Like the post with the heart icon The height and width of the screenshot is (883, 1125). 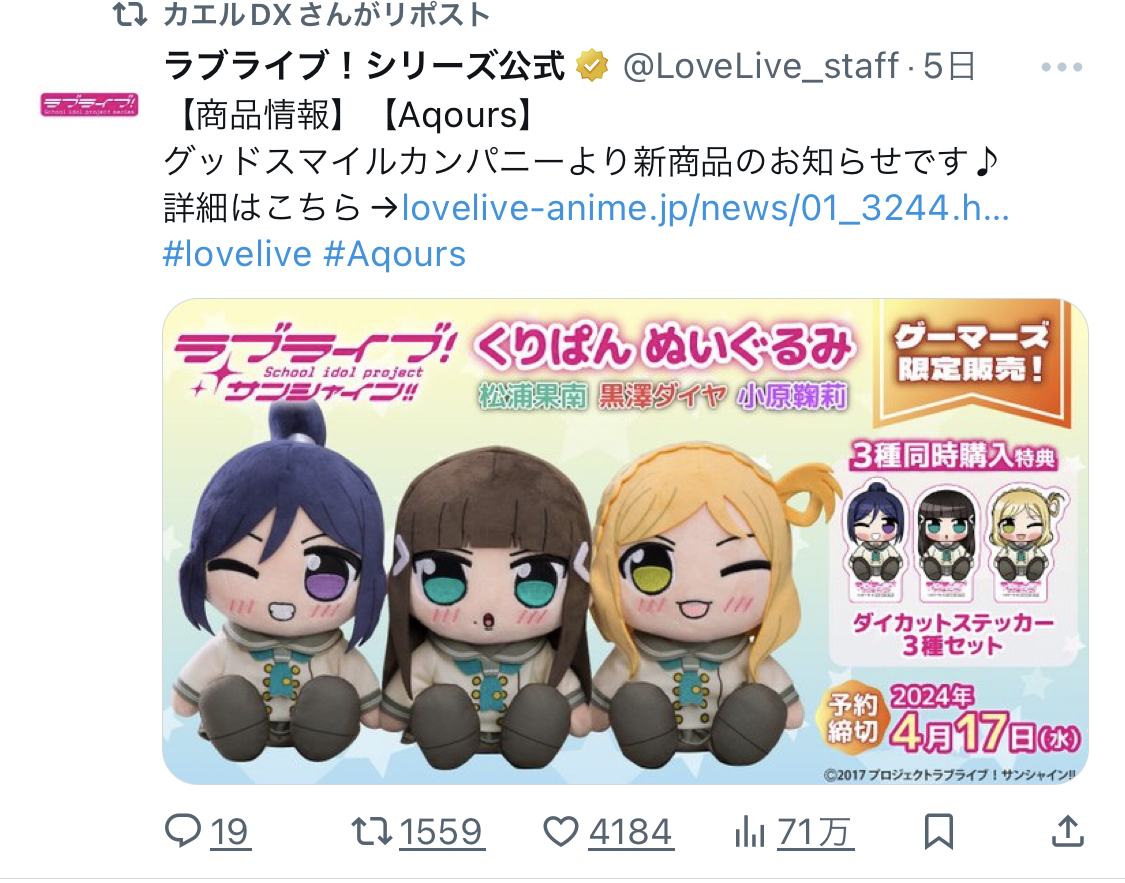560,831
